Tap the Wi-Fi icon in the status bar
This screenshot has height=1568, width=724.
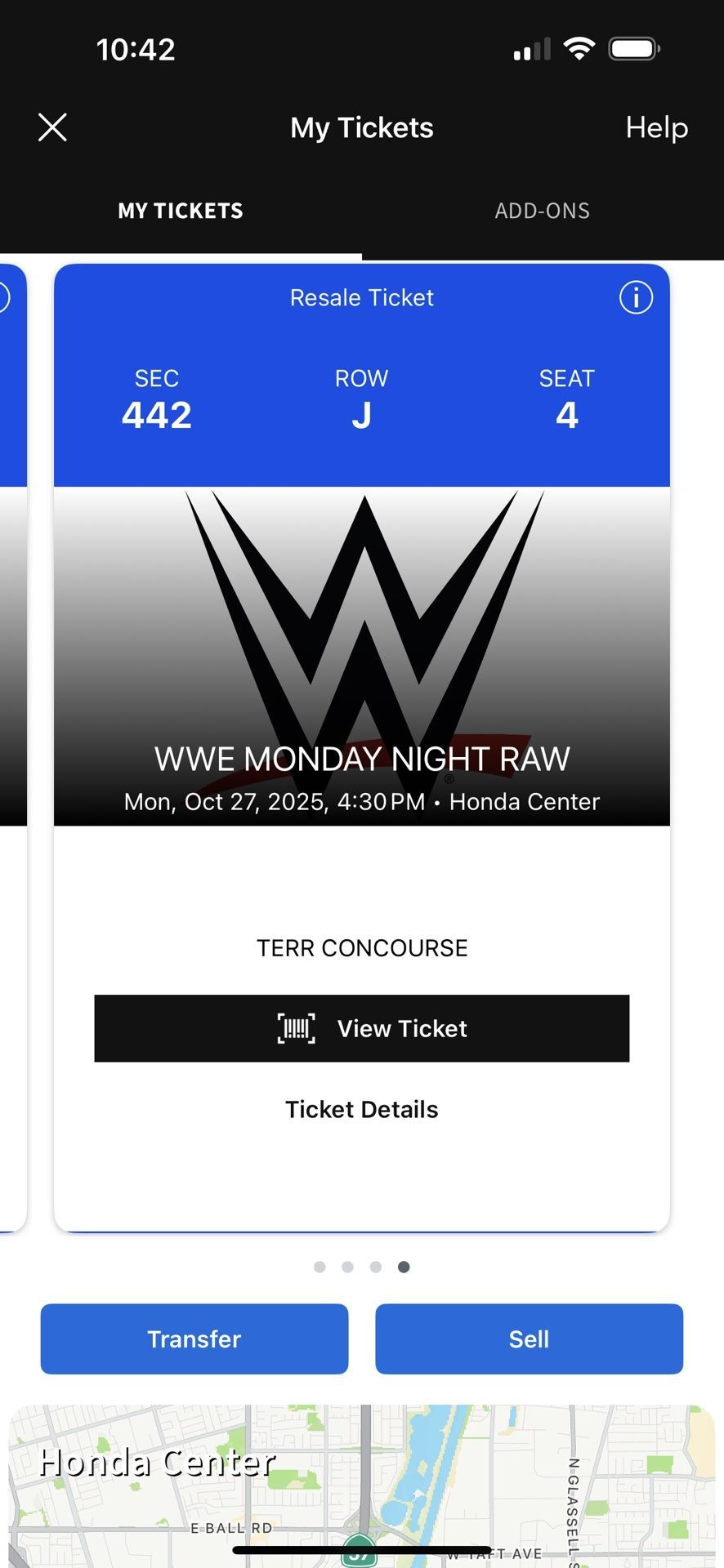580,47
